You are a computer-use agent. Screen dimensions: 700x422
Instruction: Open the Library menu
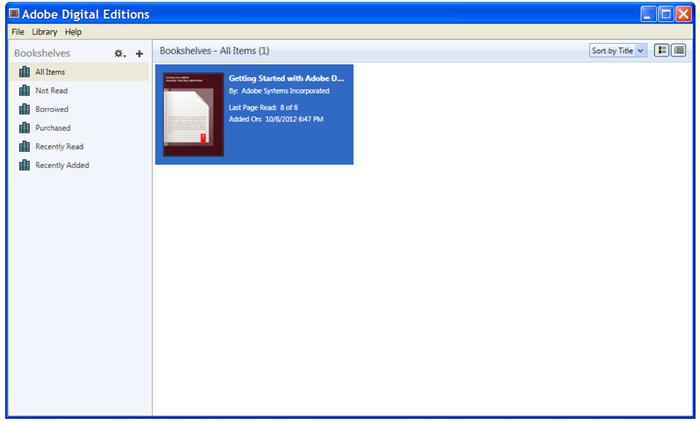click(44, 32)
